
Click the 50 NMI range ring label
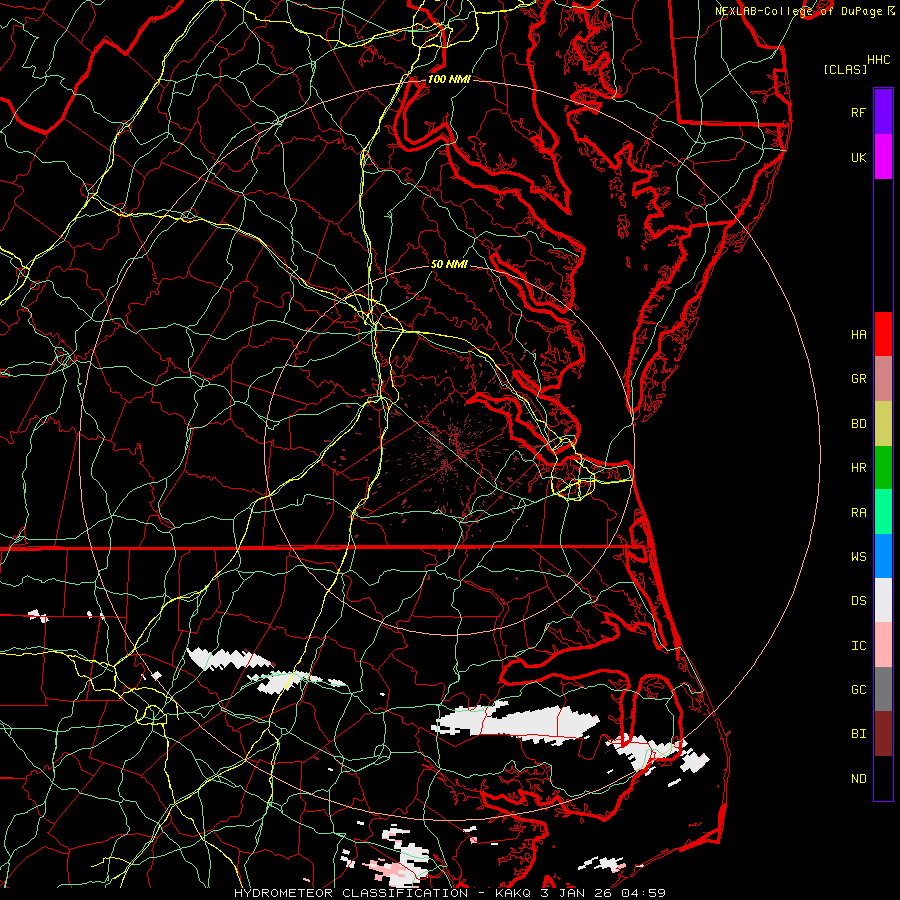coord(449,264)
